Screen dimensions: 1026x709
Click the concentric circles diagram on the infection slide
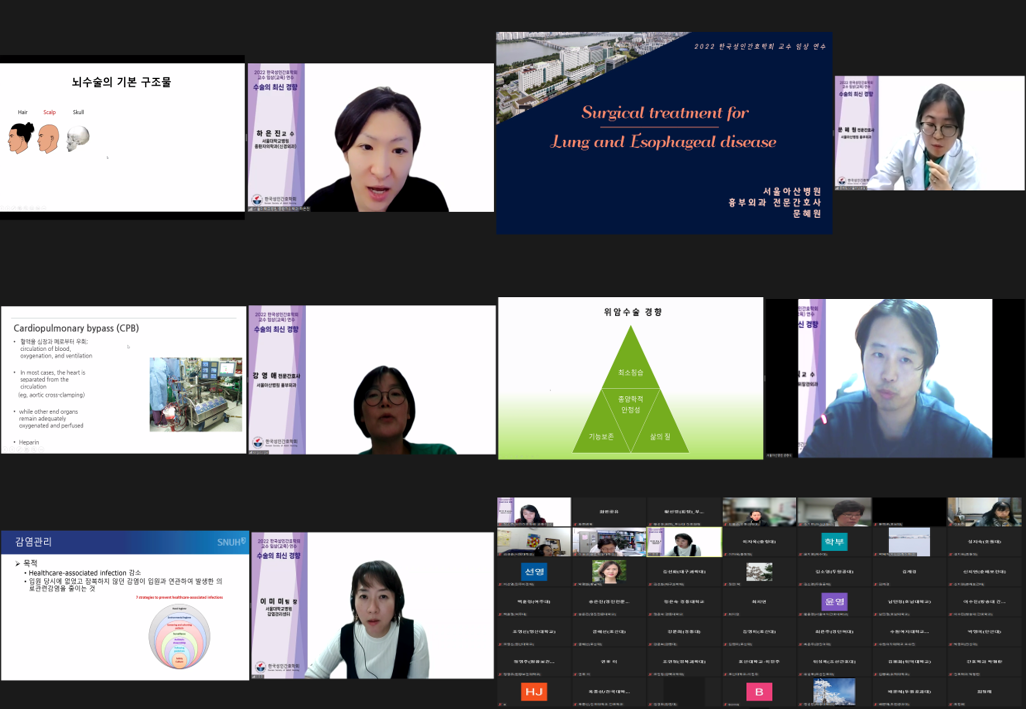click(x=179, y=636)
